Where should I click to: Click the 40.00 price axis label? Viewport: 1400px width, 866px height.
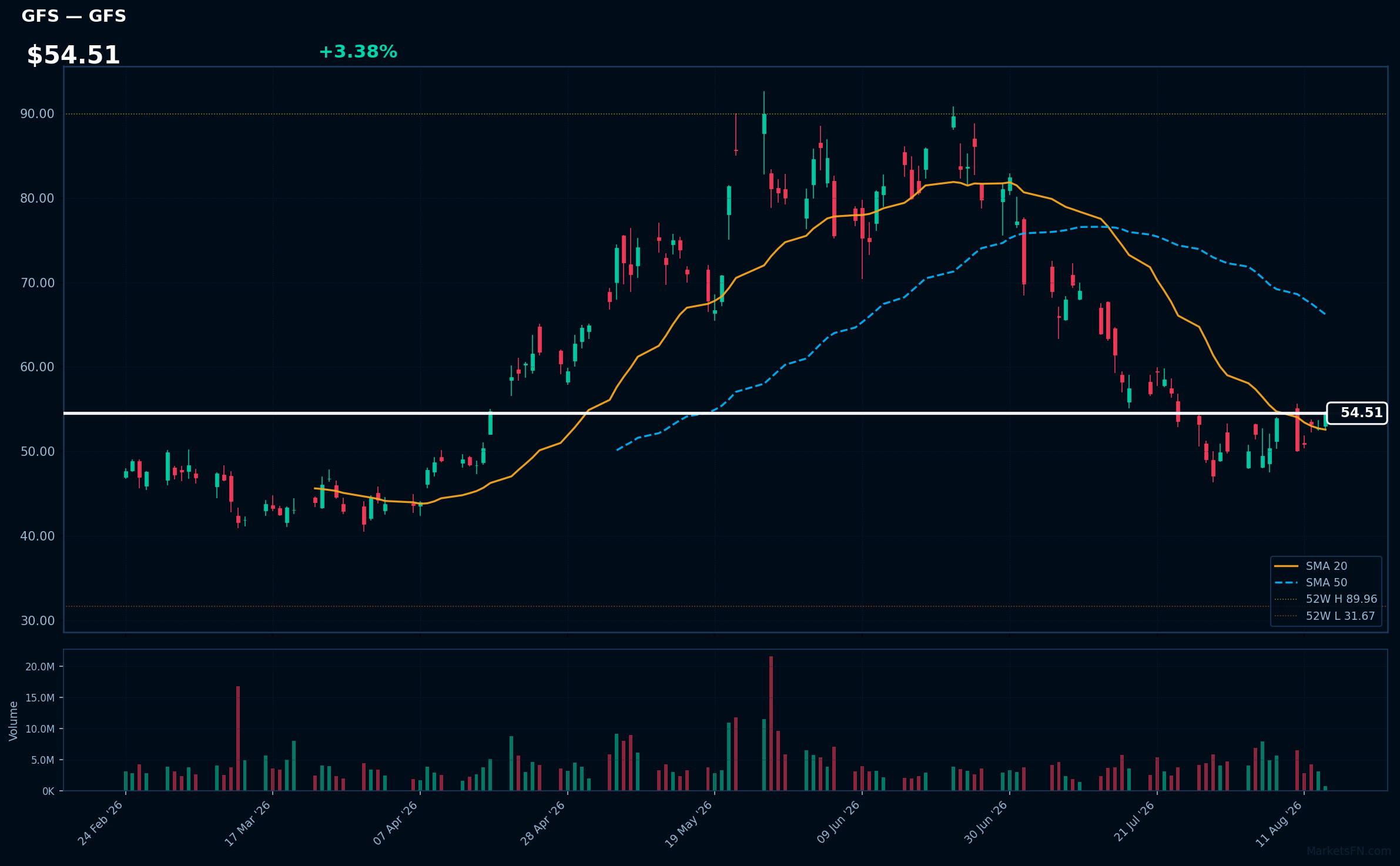(37, 536)
